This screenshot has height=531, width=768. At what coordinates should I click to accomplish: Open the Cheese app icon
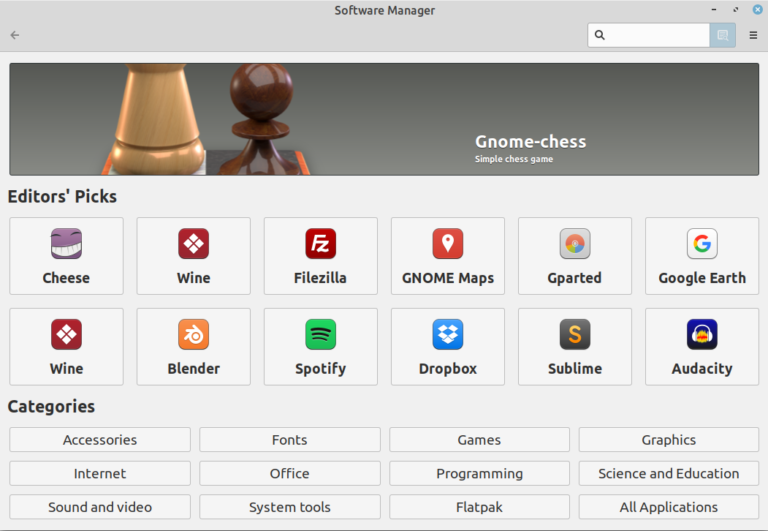point(66,244)
